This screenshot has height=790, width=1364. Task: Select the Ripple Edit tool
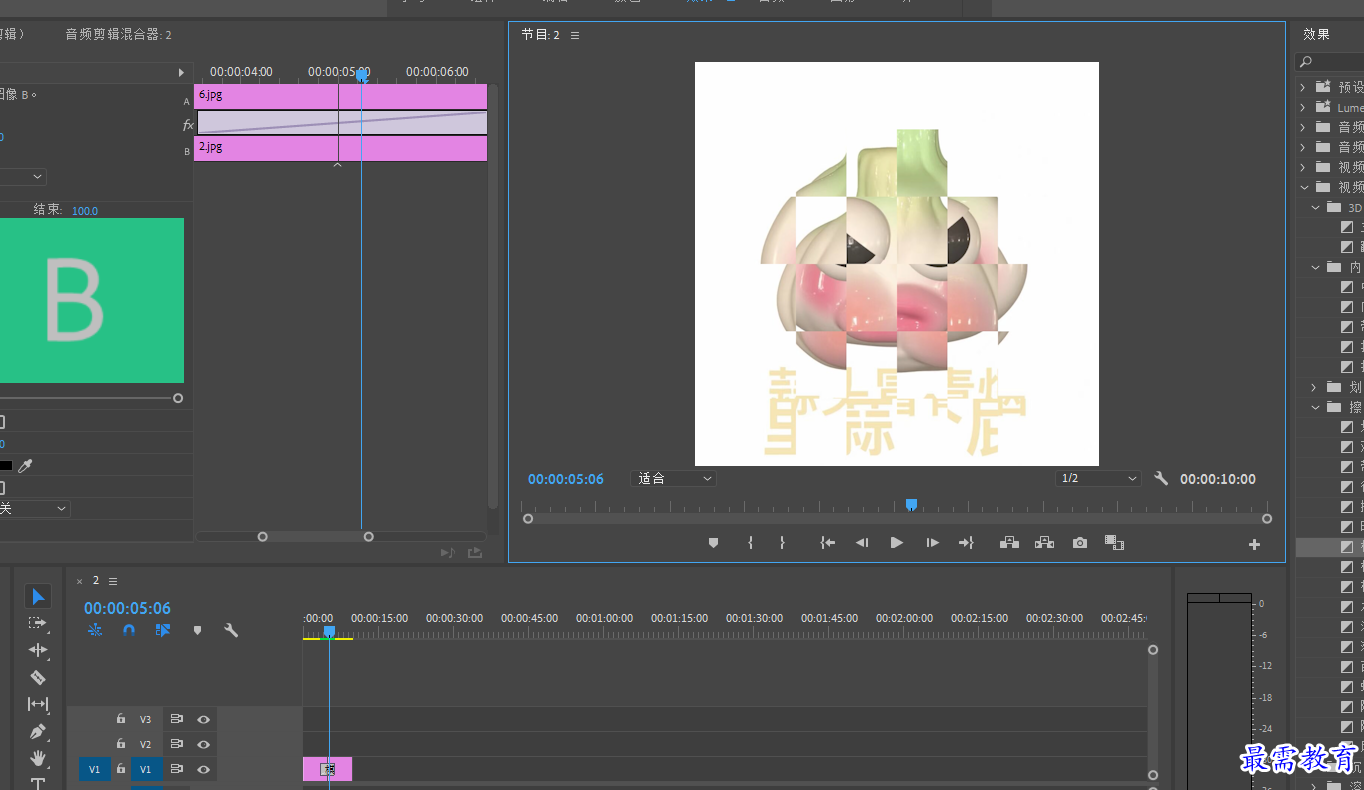pyautogui.click(x=38, y=650)
